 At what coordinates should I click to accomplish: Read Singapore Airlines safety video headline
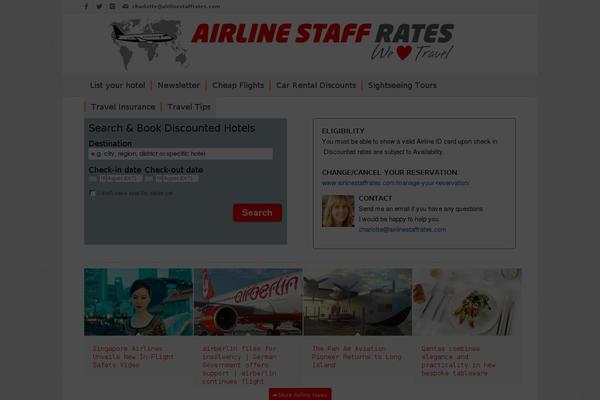(x=133, y=357)
